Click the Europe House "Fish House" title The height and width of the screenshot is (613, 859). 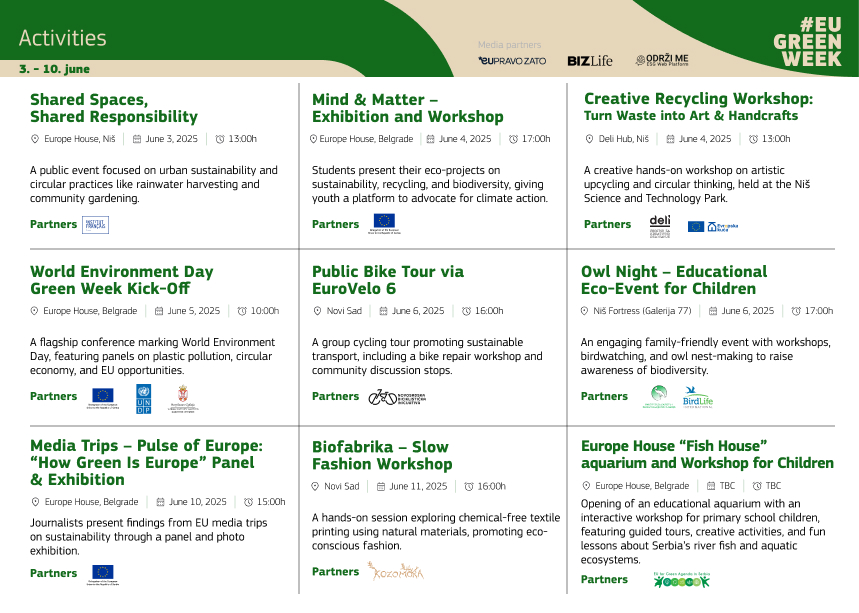(707, 454)
